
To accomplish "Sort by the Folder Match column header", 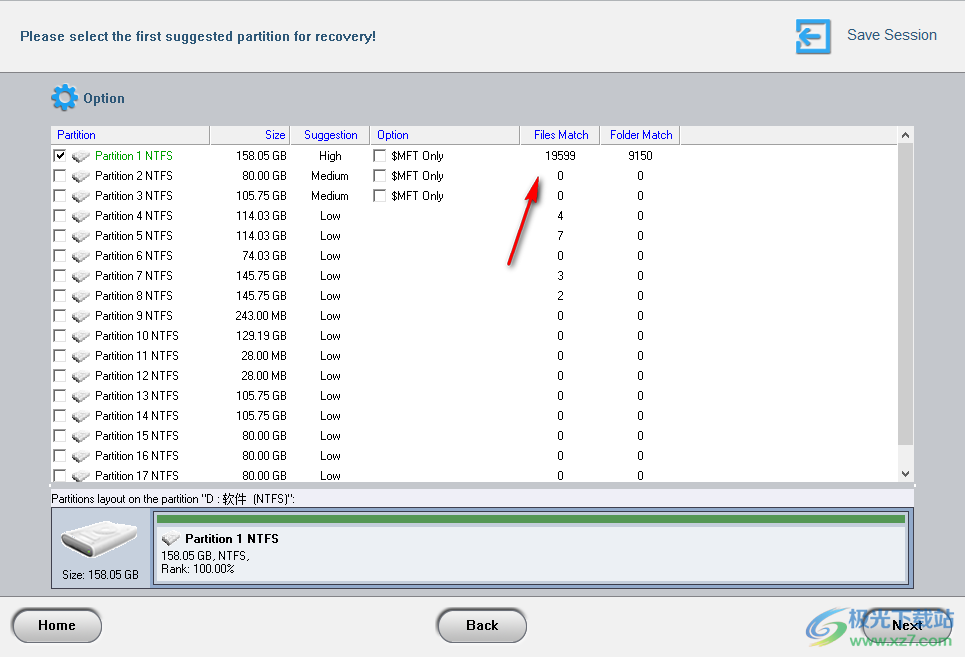I will tap(640, 135).
